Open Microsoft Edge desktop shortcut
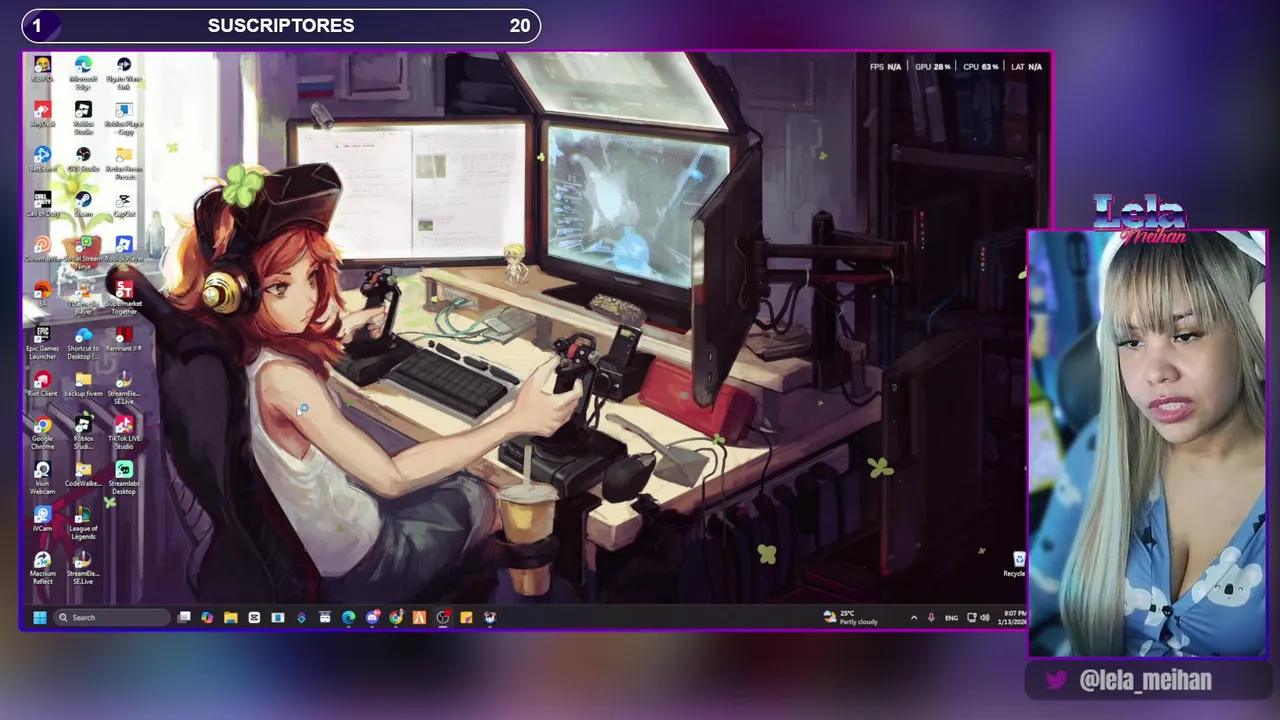 point(83,72)
